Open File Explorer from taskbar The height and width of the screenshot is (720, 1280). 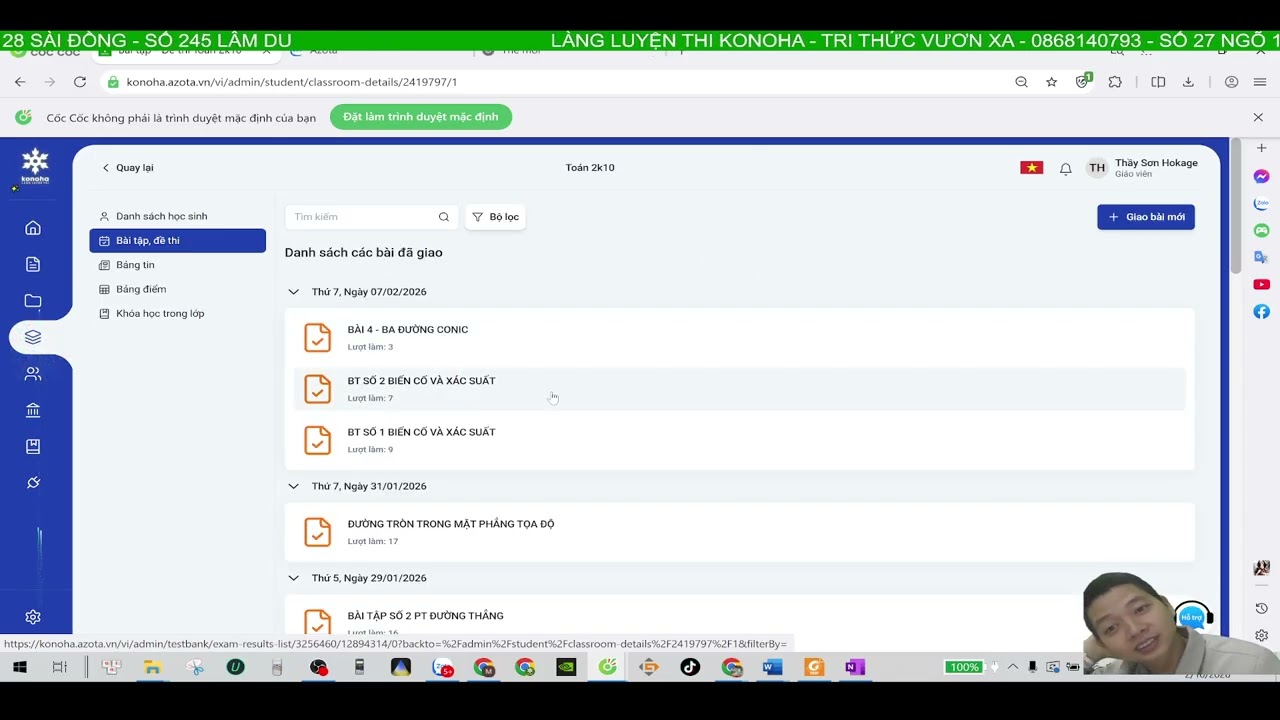pyautogui.click(x=152, y=667)
